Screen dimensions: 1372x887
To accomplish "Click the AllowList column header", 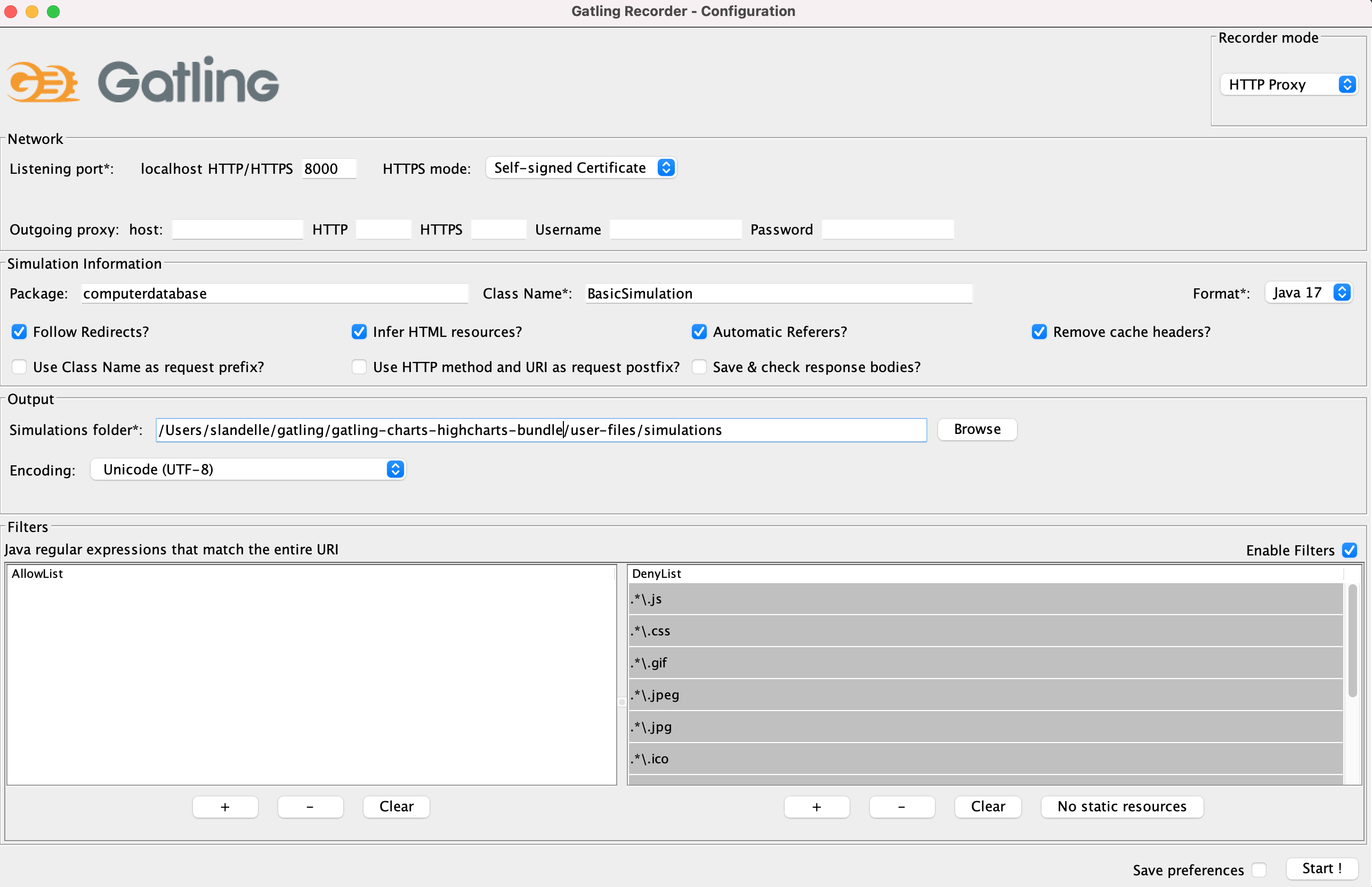I will click(311, 574).
